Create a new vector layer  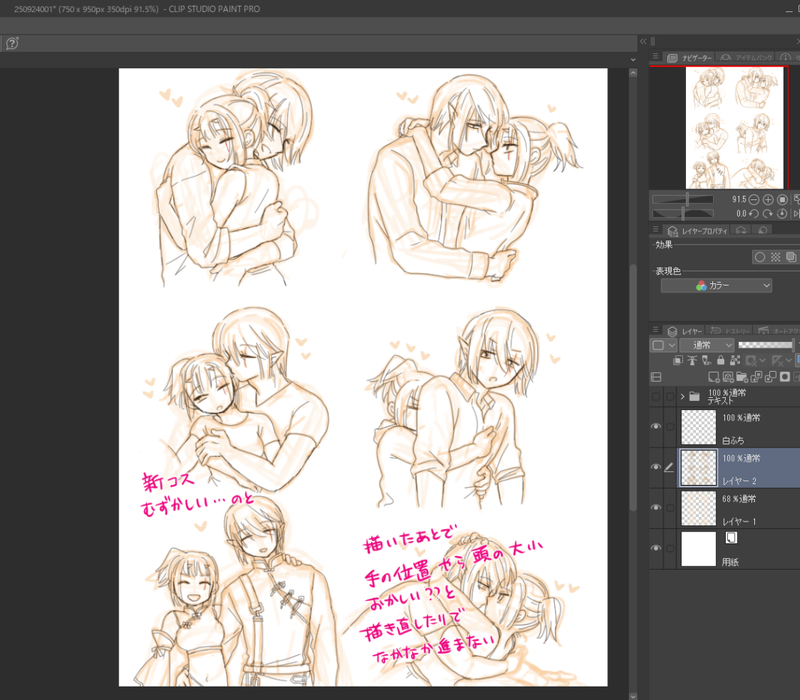pos(728,377)
